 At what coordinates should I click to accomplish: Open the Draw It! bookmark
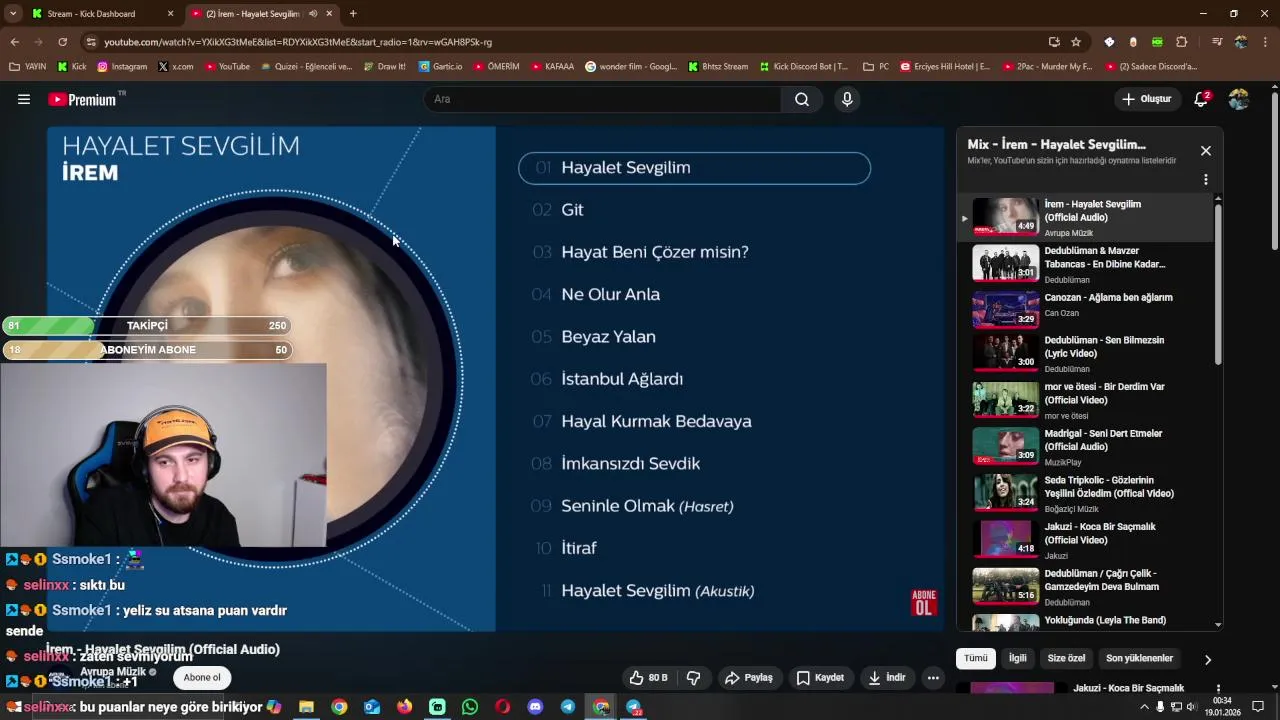pyautogui.click(x=384, y=67)
